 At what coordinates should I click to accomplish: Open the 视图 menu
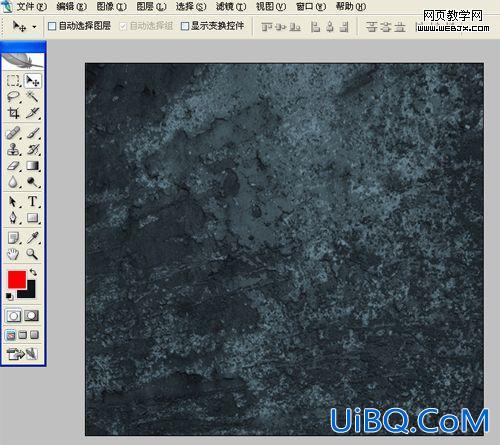point(271,6)
